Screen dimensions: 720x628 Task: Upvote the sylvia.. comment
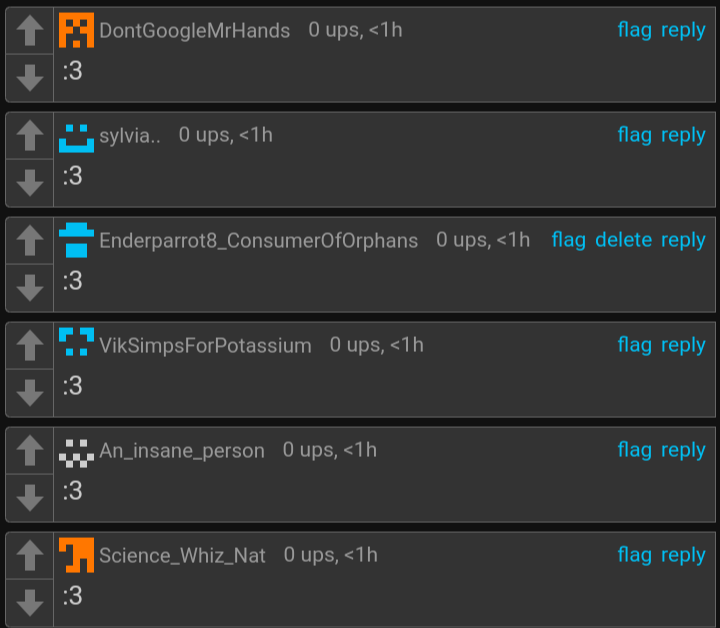[30, 136]
